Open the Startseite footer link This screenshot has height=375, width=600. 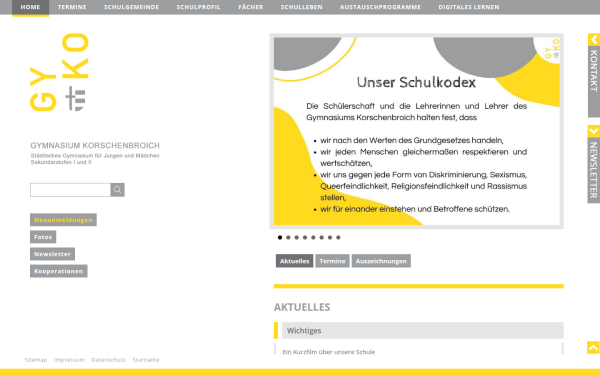(x=146, y=360)
